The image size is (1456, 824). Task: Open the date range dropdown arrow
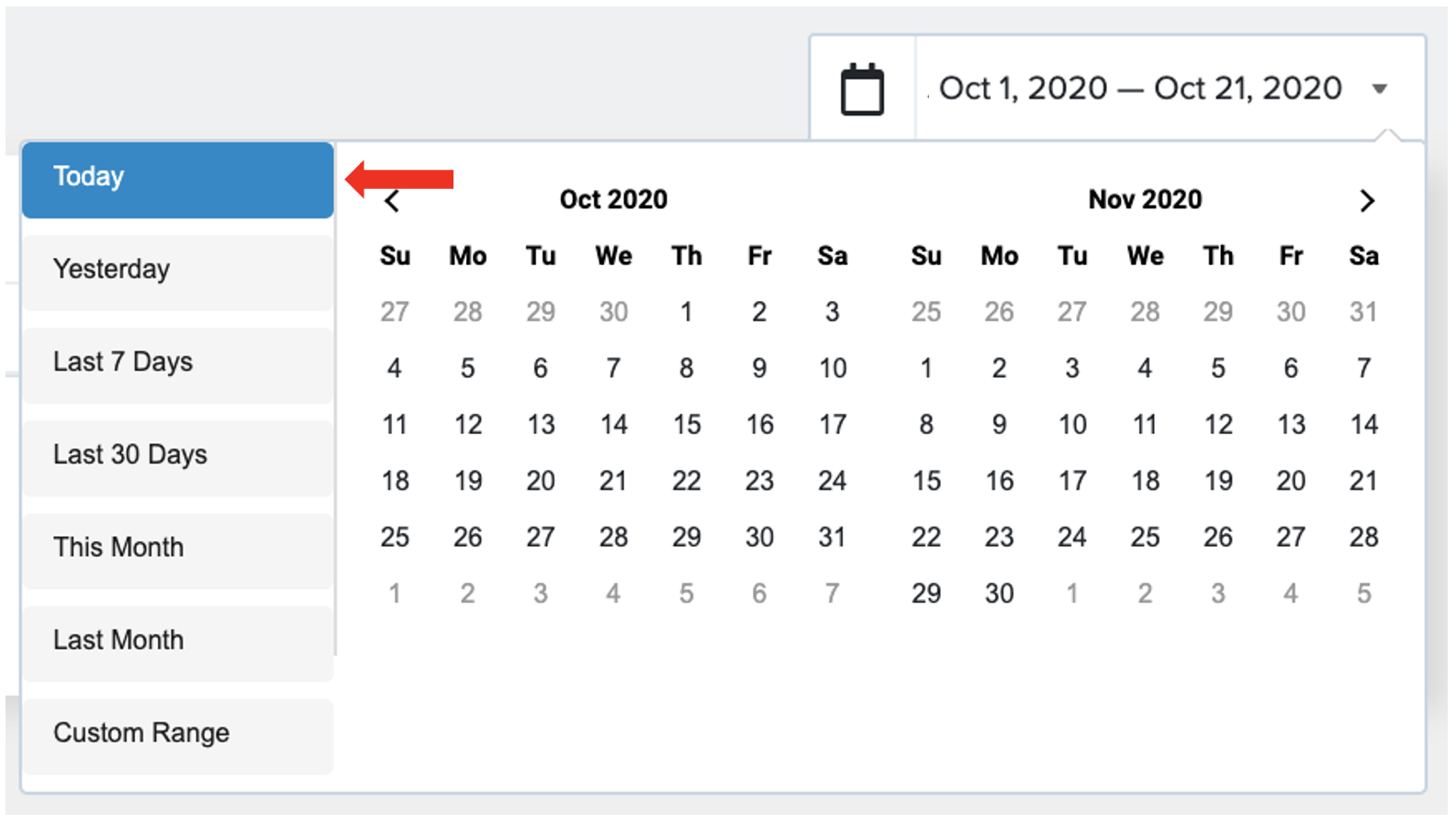1379,89
